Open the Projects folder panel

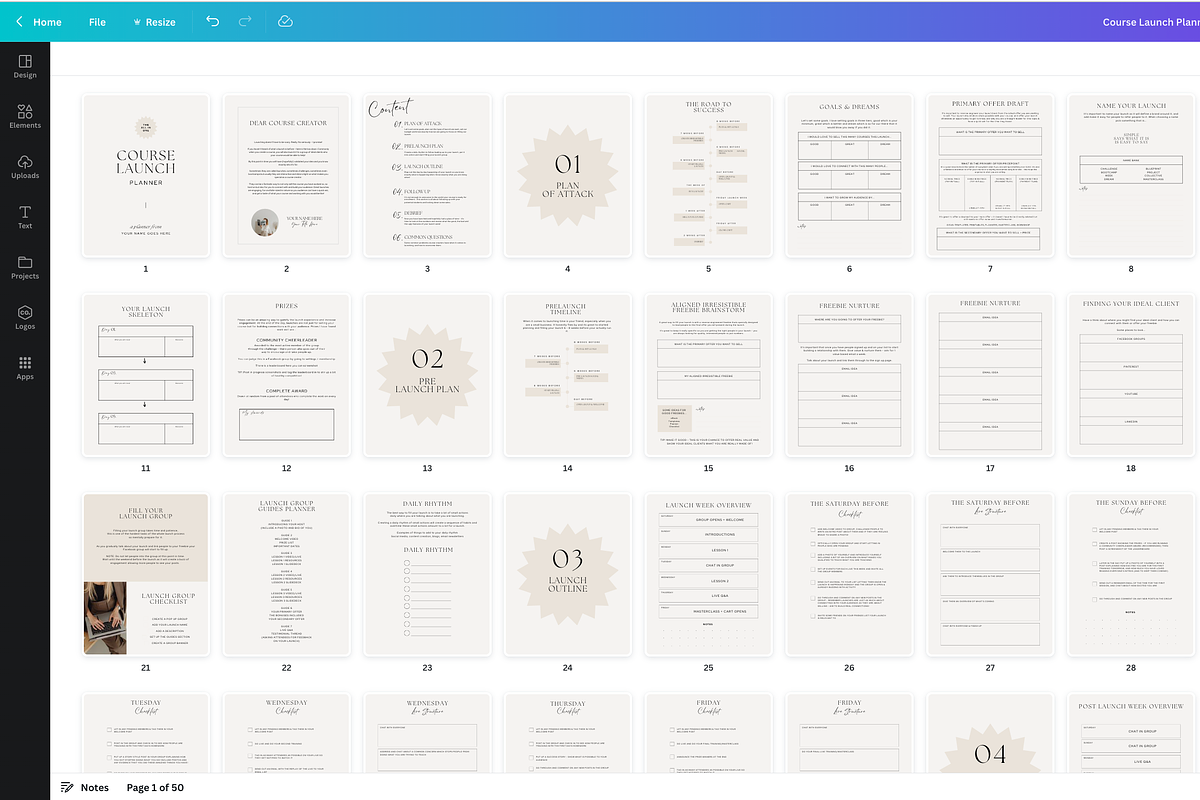(25, 267)
